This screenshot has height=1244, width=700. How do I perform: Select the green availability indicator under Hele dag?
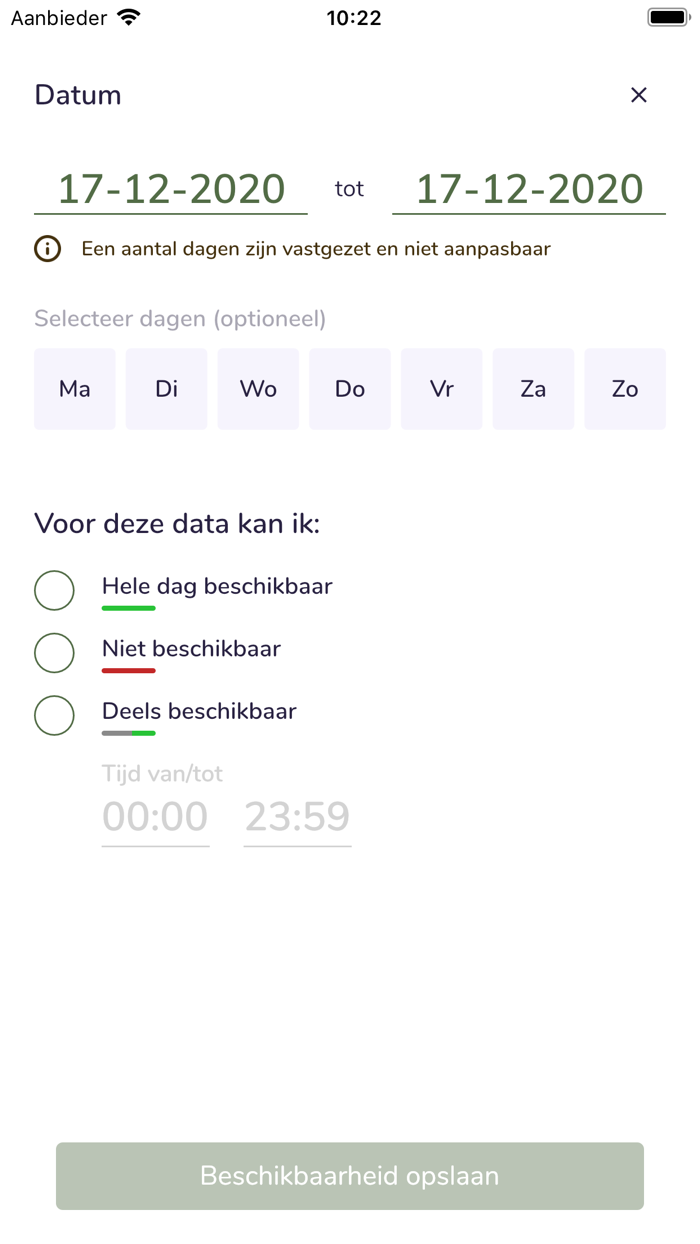pos(128,608)
